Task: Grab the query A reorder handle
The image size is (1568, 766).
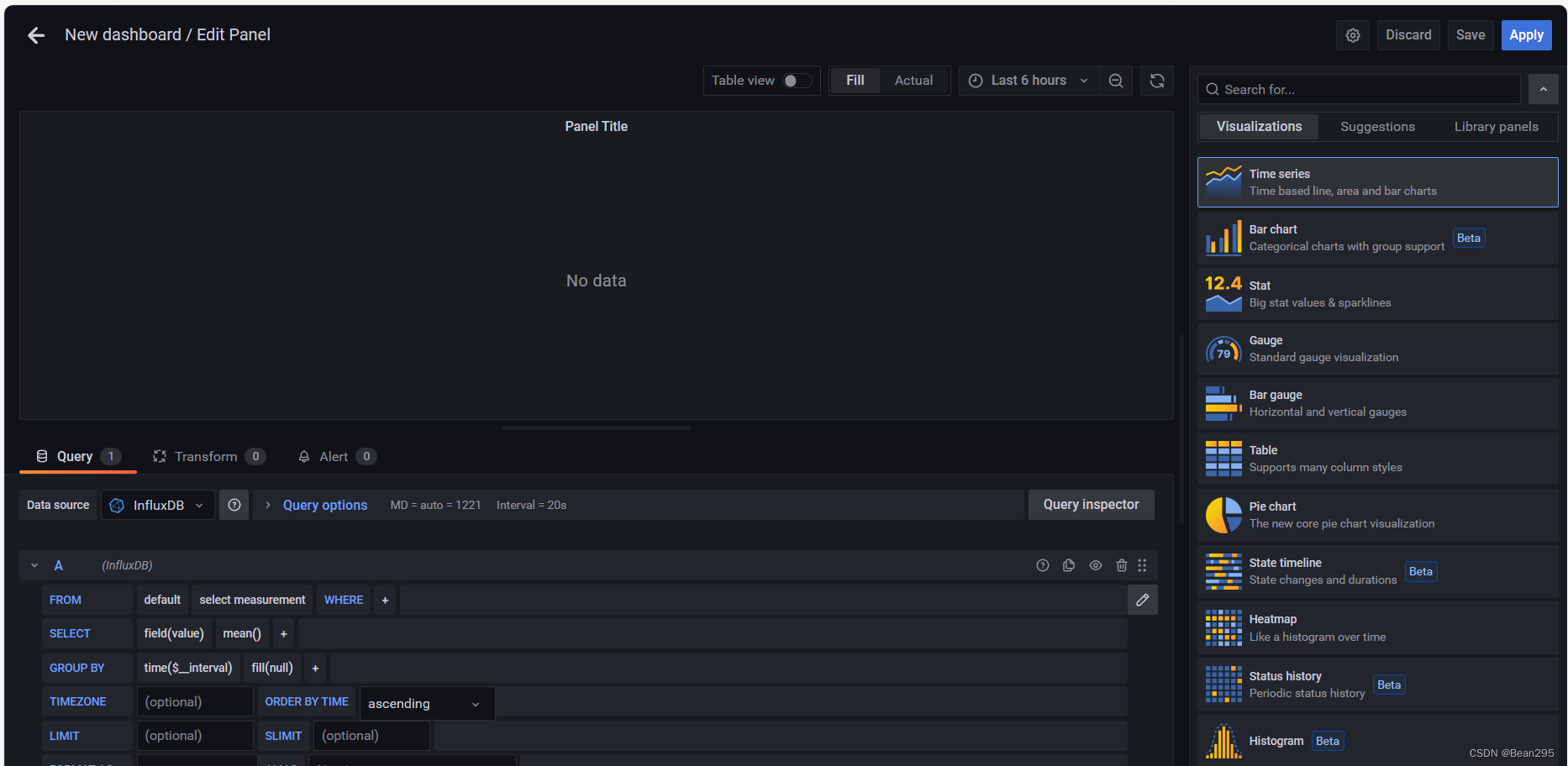Action: pyautogui.click(x=1142, y=565)
